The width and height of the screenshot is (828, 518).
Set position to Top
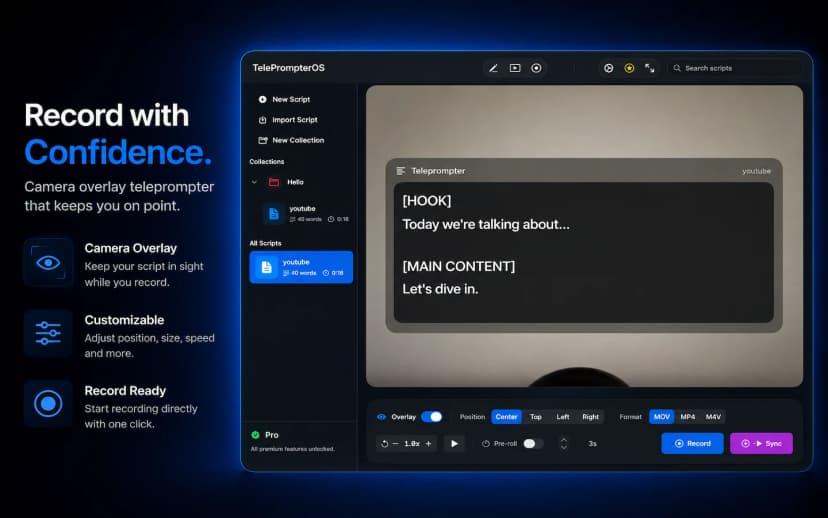[536, 417]
